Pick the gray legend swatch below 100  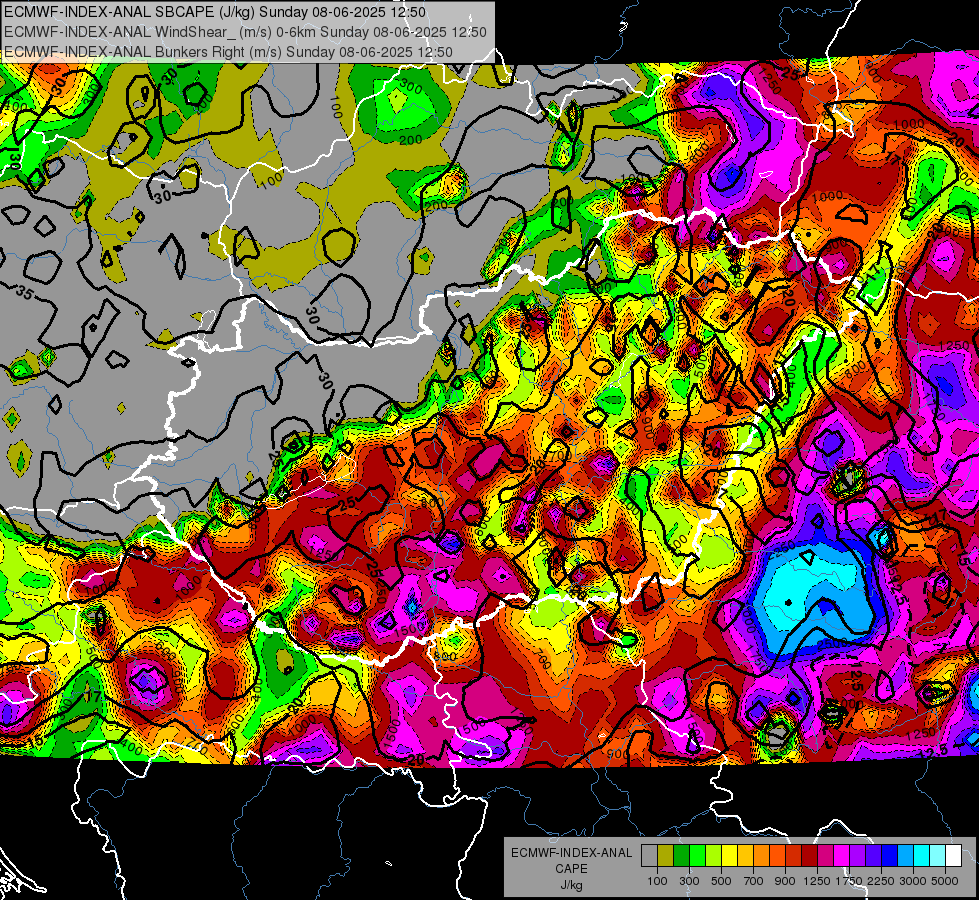pos(649,855)
